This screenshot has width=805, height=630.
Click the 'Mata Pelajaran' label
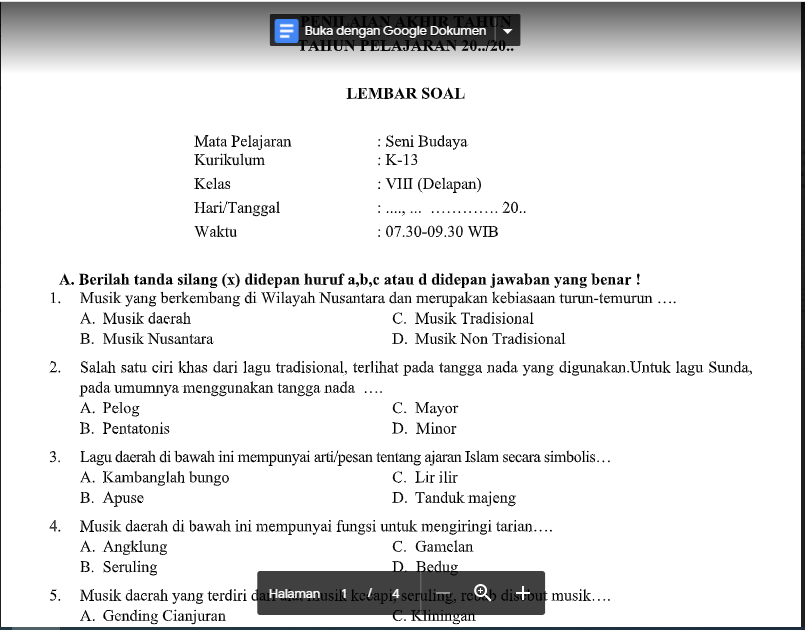coord(242,141)
